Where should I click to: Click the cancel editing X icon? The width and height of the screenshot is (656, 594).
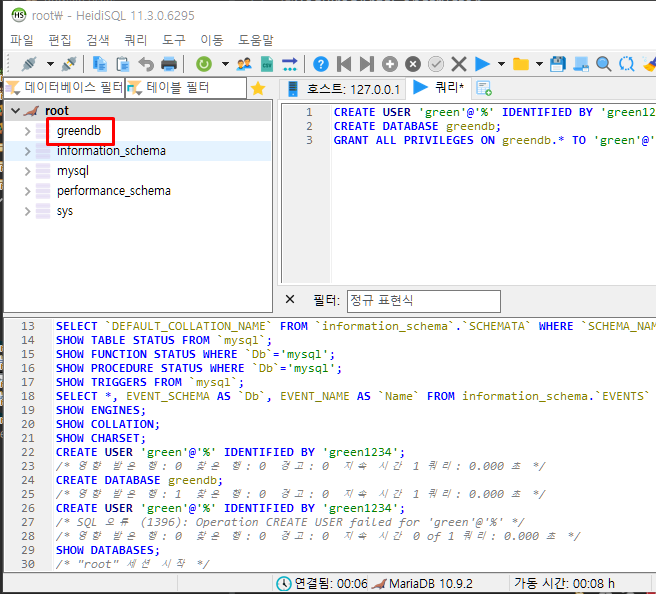coord(459,64)
